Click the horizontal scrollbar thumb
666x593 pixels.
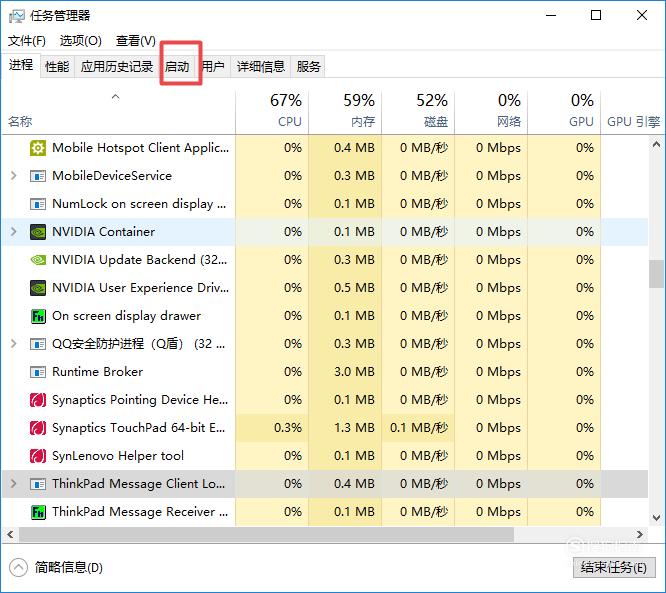point(266,535)
